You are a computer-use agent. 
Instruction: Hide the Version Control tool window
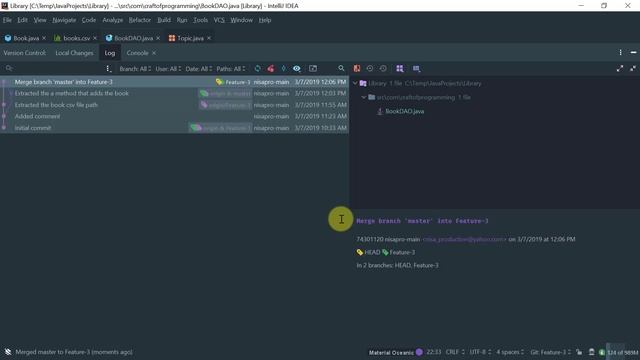(x=633, y=53)
